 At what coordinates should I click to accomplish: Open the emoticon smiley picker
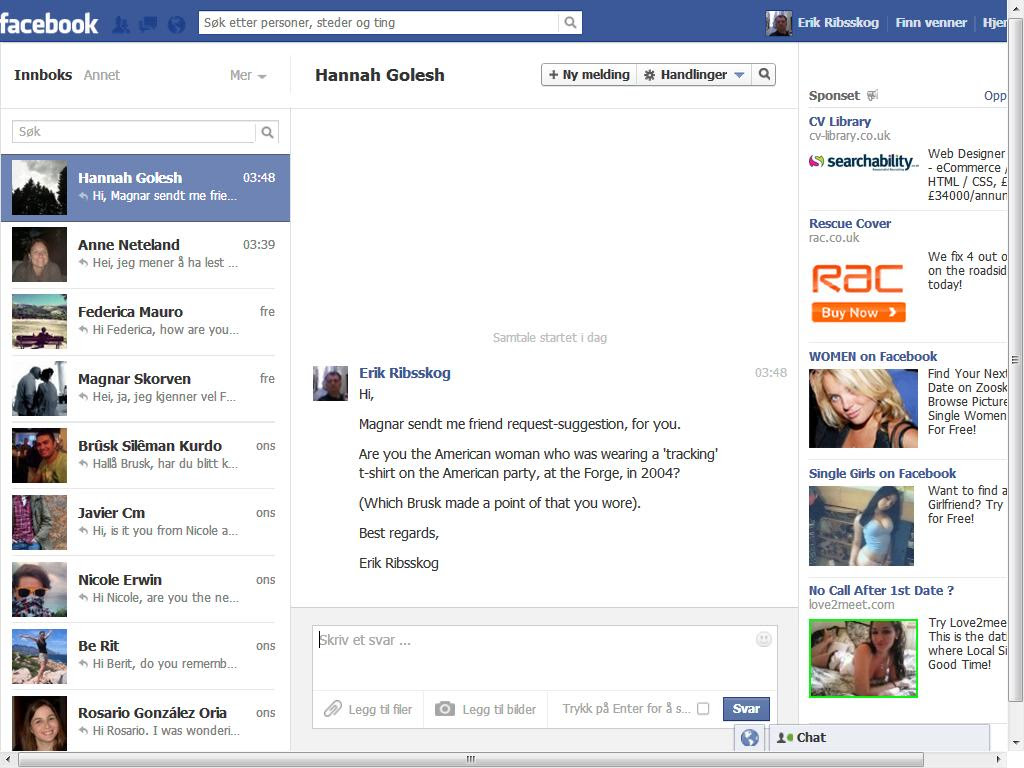coord(763,639)
